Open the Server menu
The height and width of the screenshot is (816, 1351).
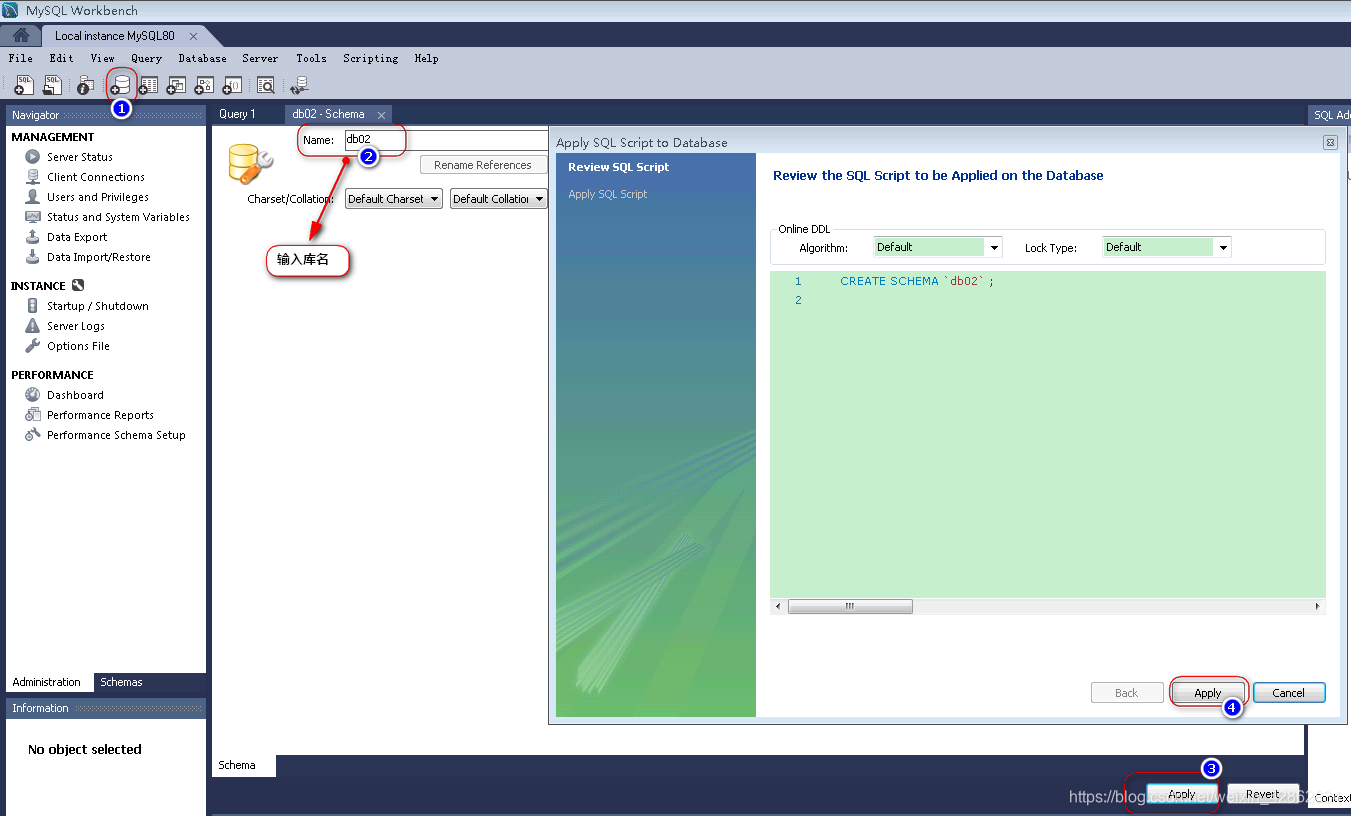260,58
